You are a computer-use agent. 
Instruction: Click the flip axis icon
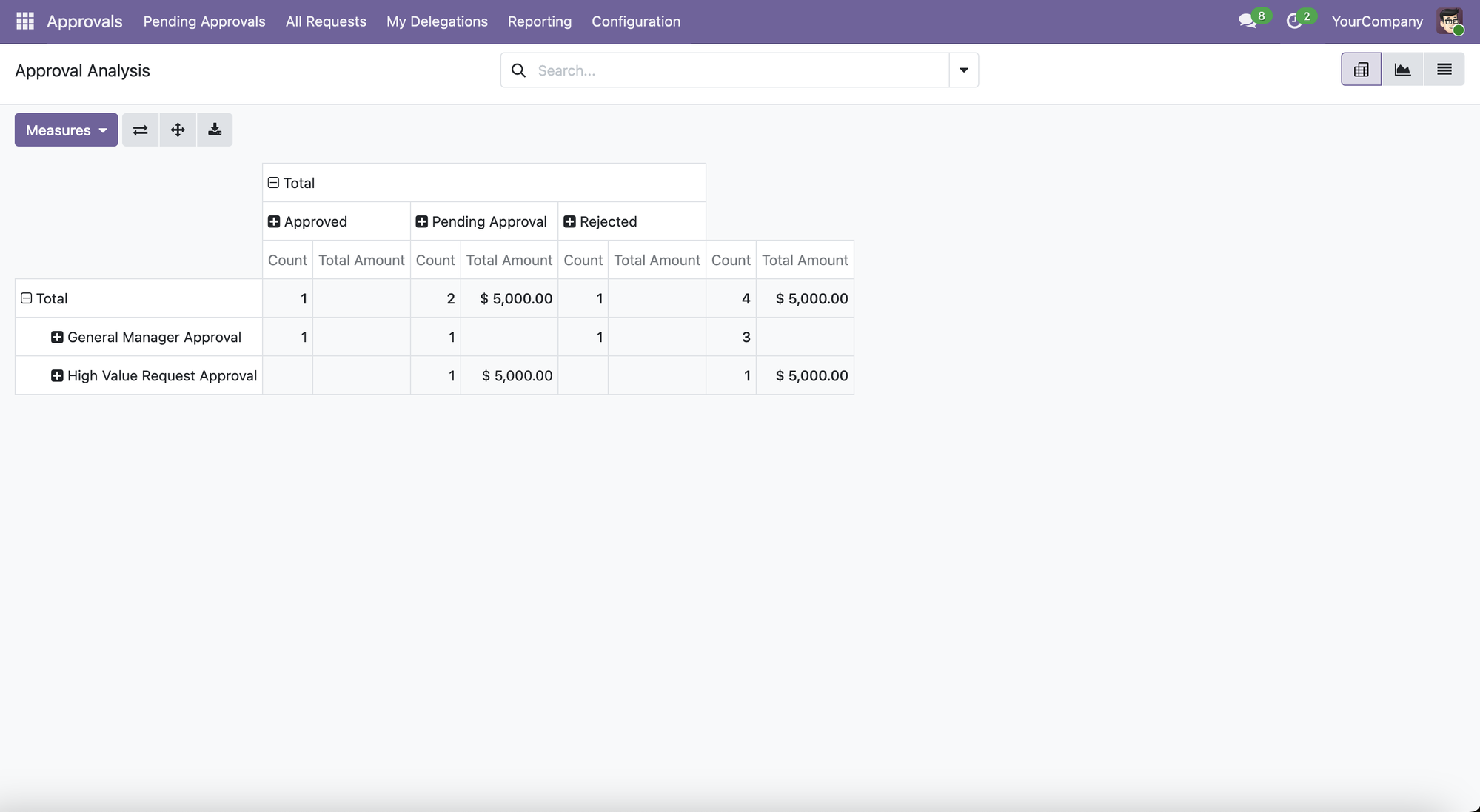[140, 130]
